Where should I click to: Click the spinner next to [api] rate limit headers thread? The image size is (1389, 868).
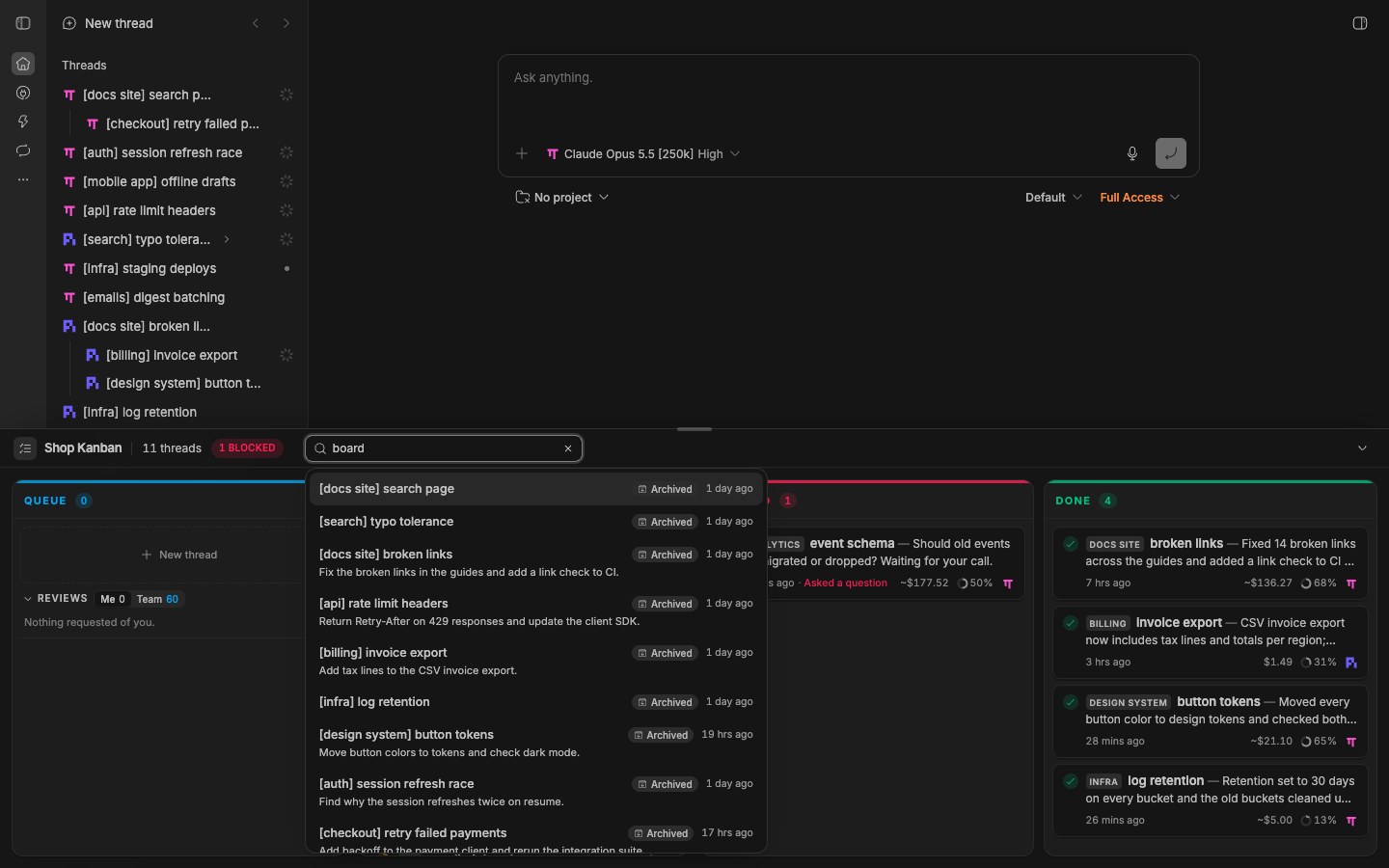point(286,210)
